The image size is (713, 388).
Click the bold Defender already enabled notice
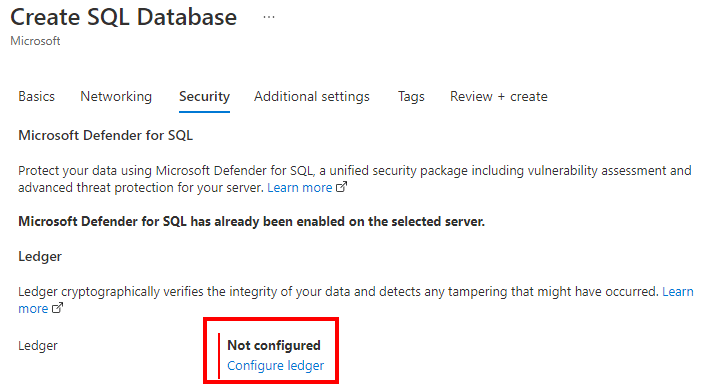(x=251, y=222)
